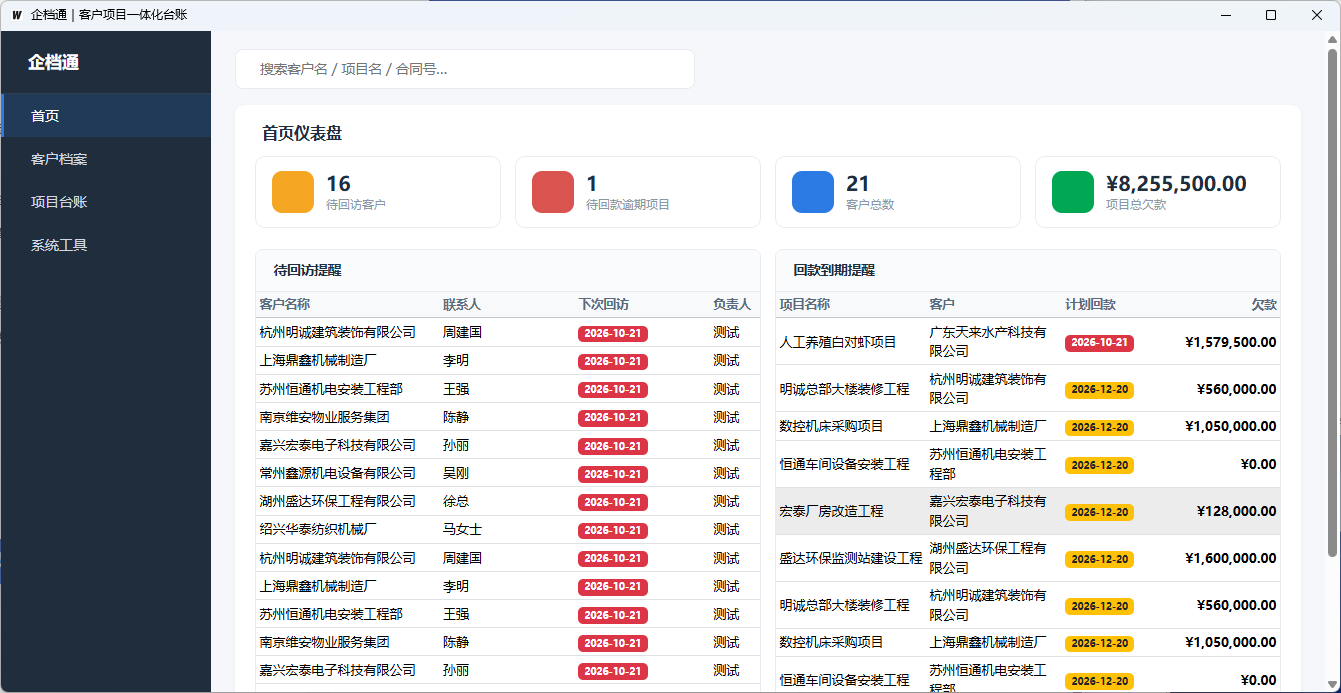Select 湖州盛达环保工程有限公司 in the 待回访提醒 table

[337, 501]
